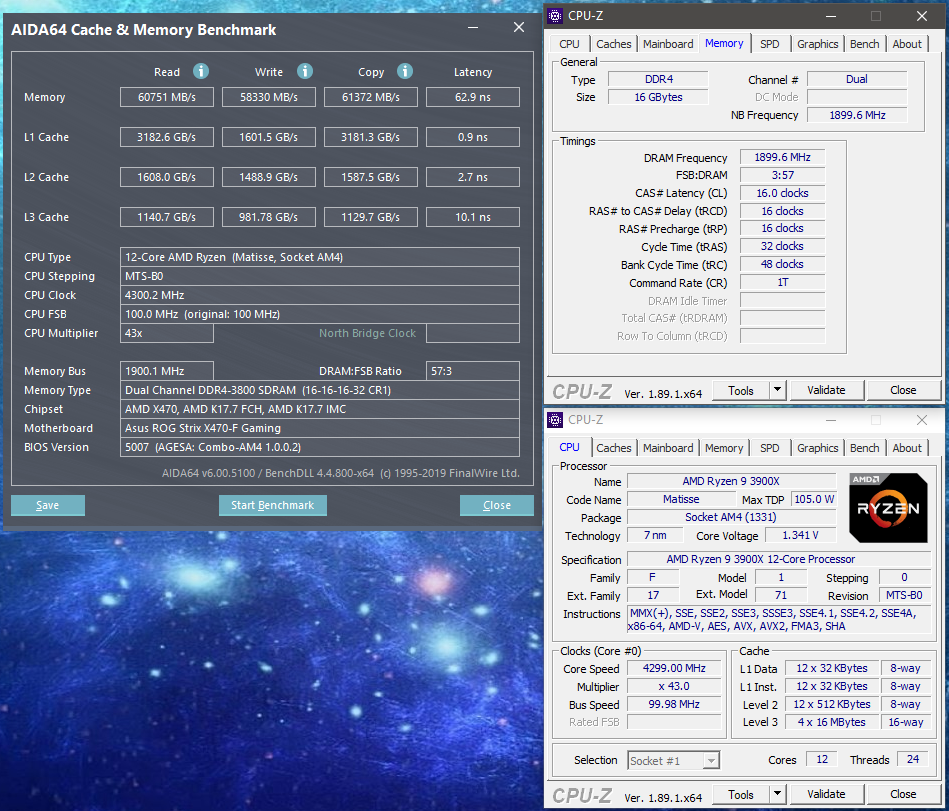Click the bottom CPU-Z window title icon
Image resolution: width=949 pixels, height=811 pixels.
click(555, 419)
